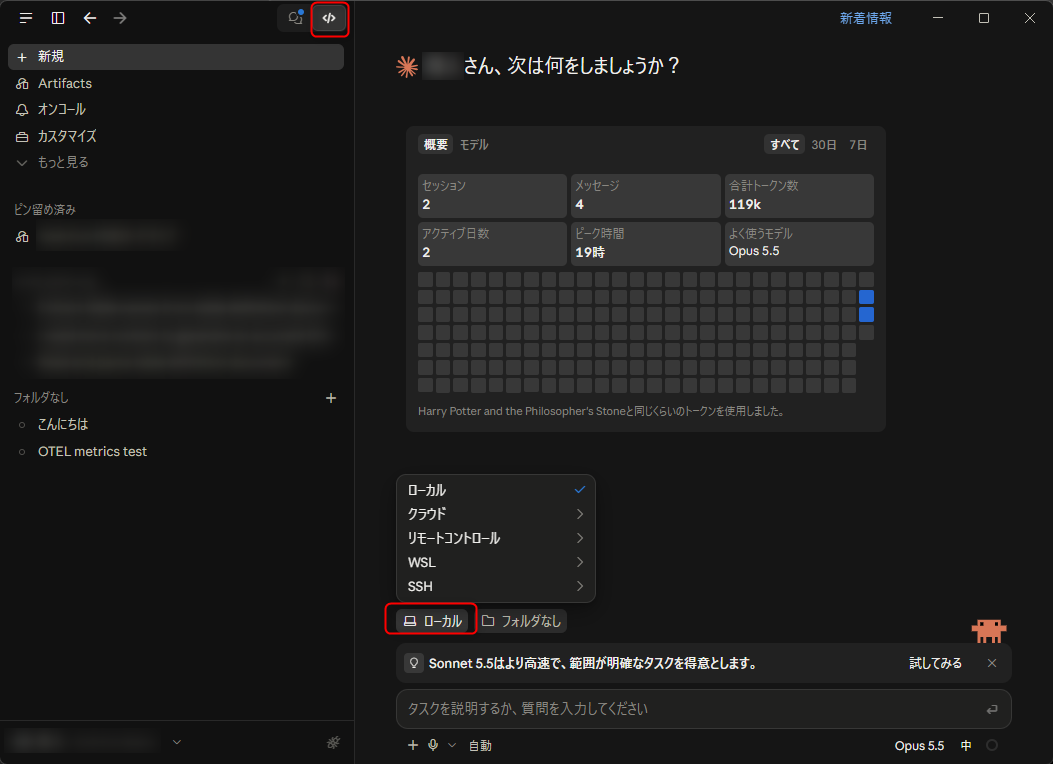Screen dimensions: 1053x764
Task: Open the OTEL metrics test session
Action: (92, 452)
